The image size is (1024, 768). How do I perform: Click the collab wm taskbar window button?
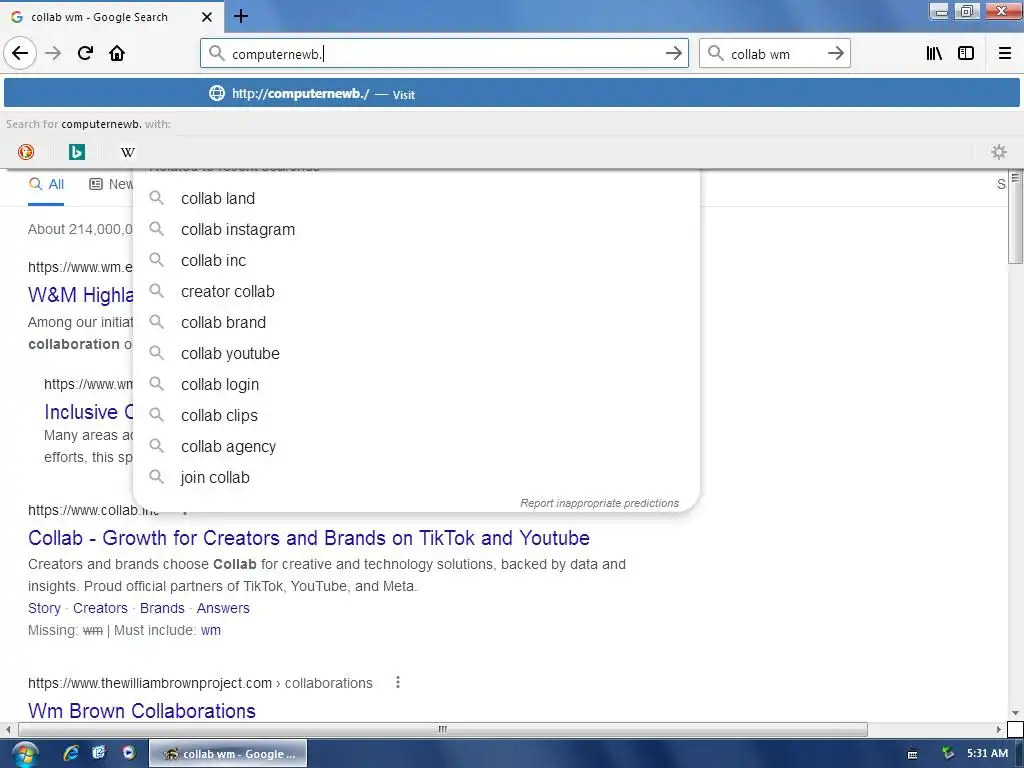pyautogui.click(x=228, y=754)
